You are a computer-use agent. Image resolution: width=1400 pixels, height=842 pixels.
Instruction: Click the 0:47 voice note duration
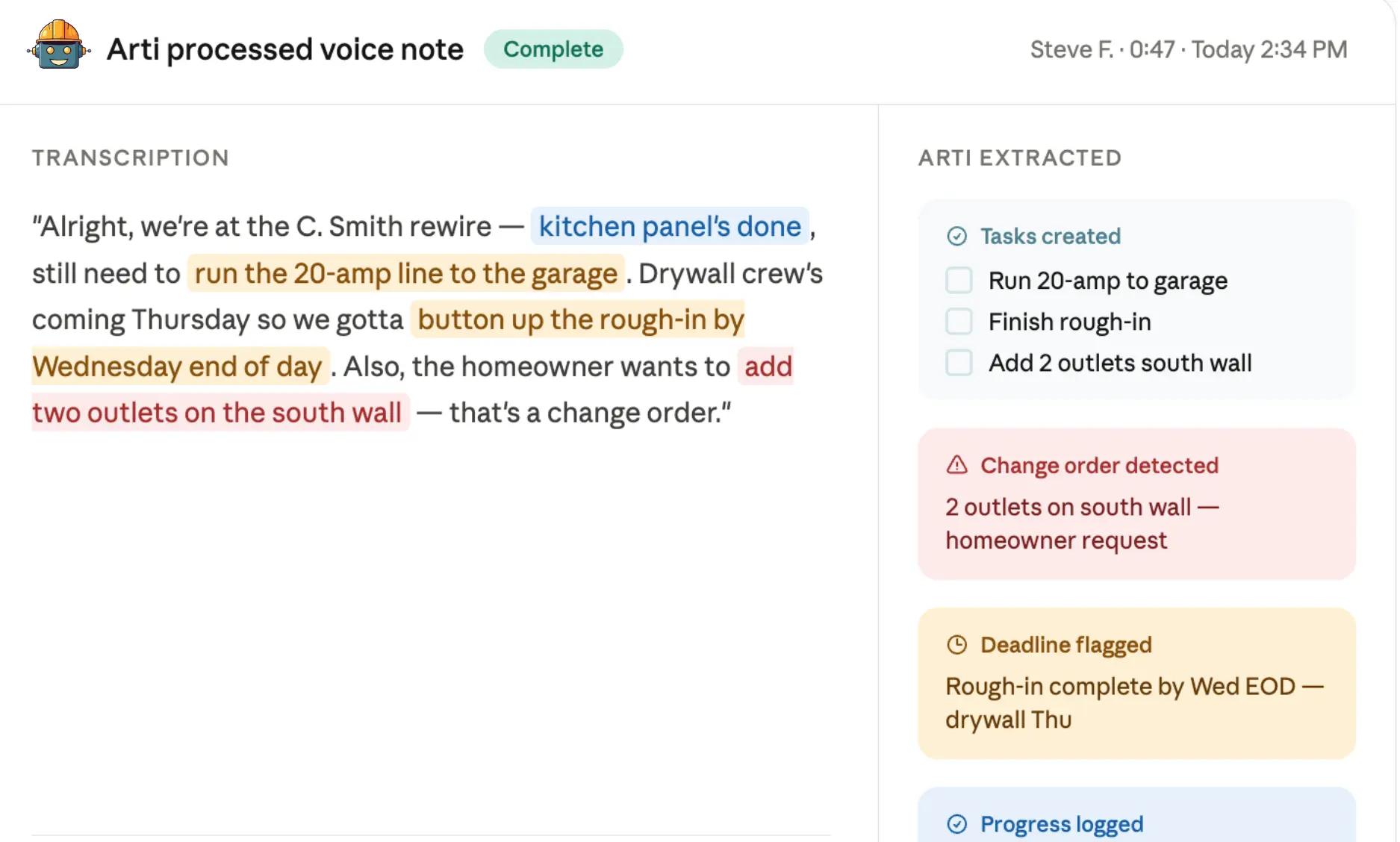pos(1154,49)
